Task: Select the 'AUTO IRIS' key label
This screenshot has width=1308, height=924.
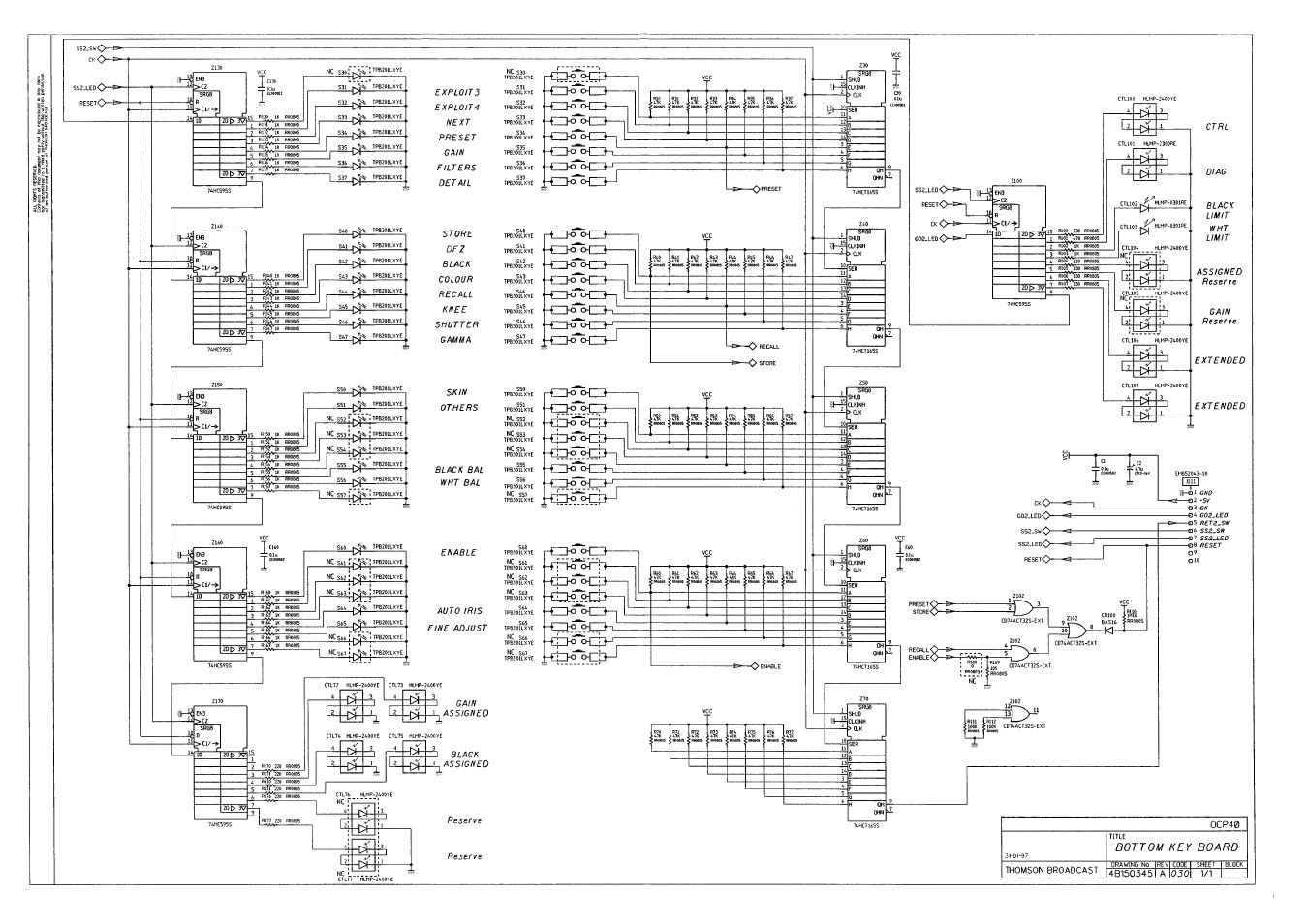Action: (462, 612)
